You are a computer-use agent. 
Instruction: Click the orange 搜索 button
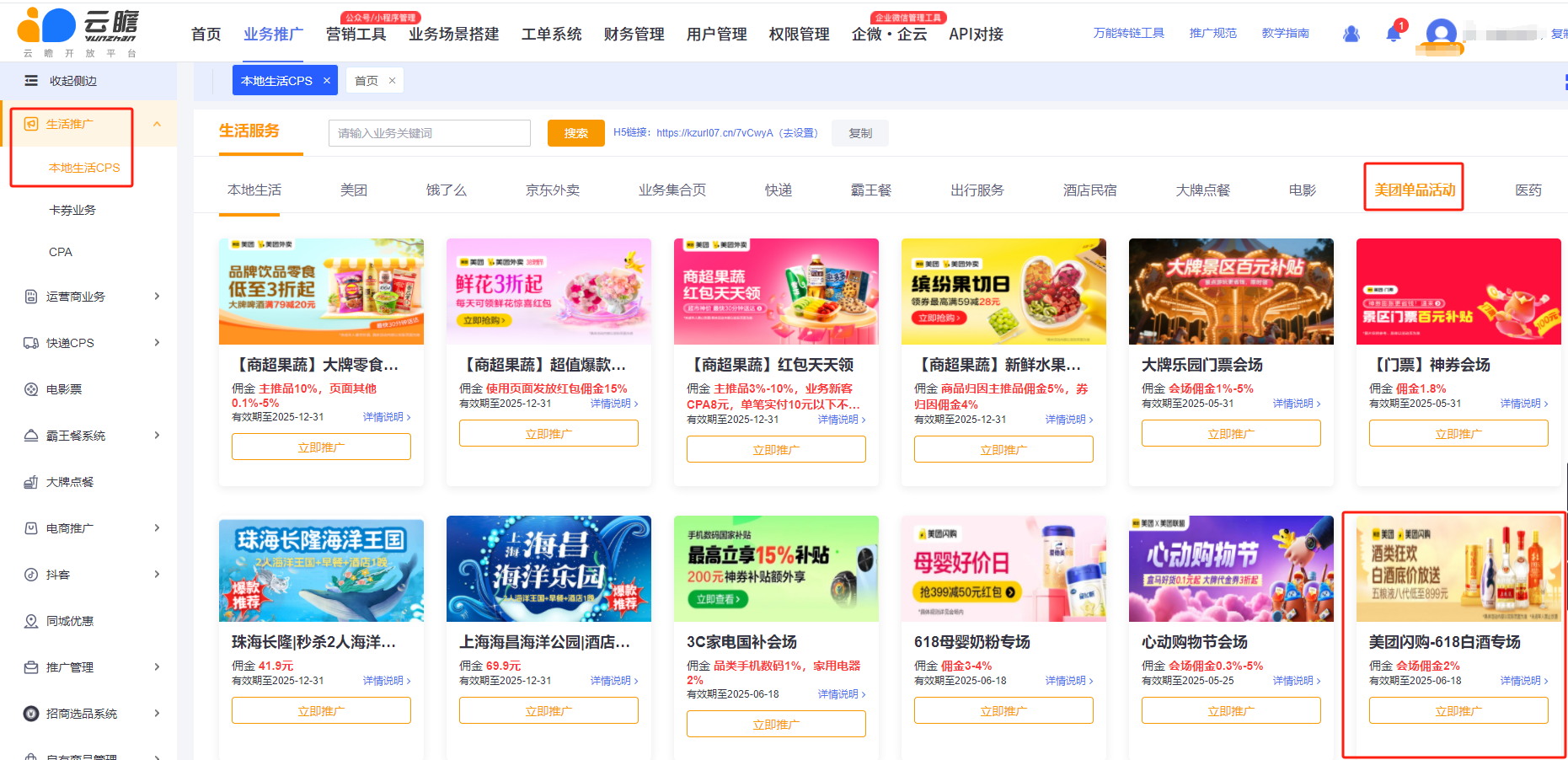click(576, 133)
